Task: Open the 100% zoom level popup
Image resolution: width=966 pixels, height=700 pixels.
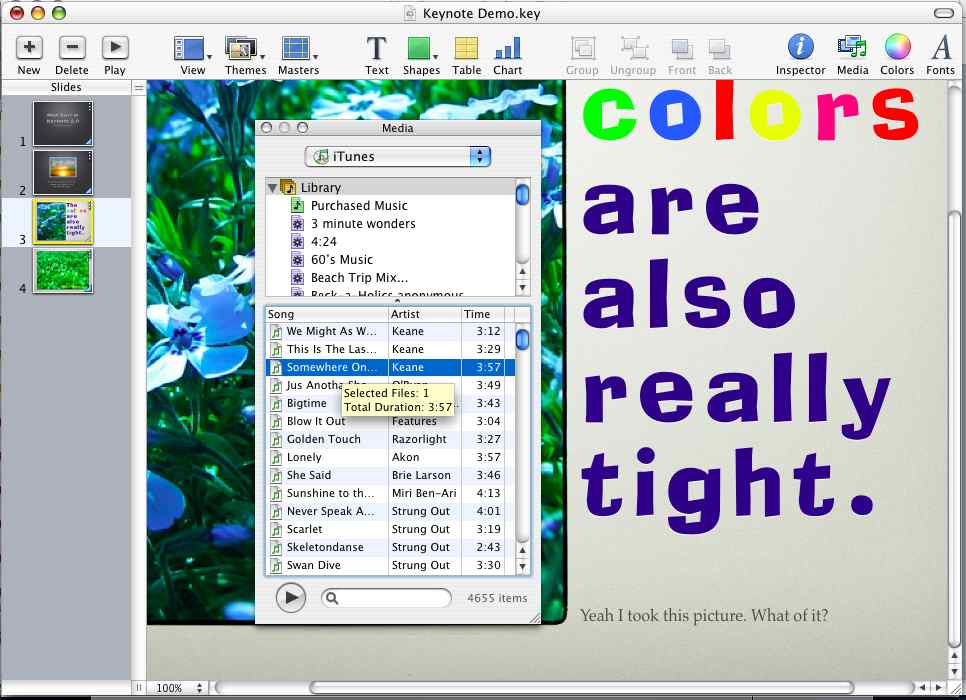Action: [x=179, y=688]
